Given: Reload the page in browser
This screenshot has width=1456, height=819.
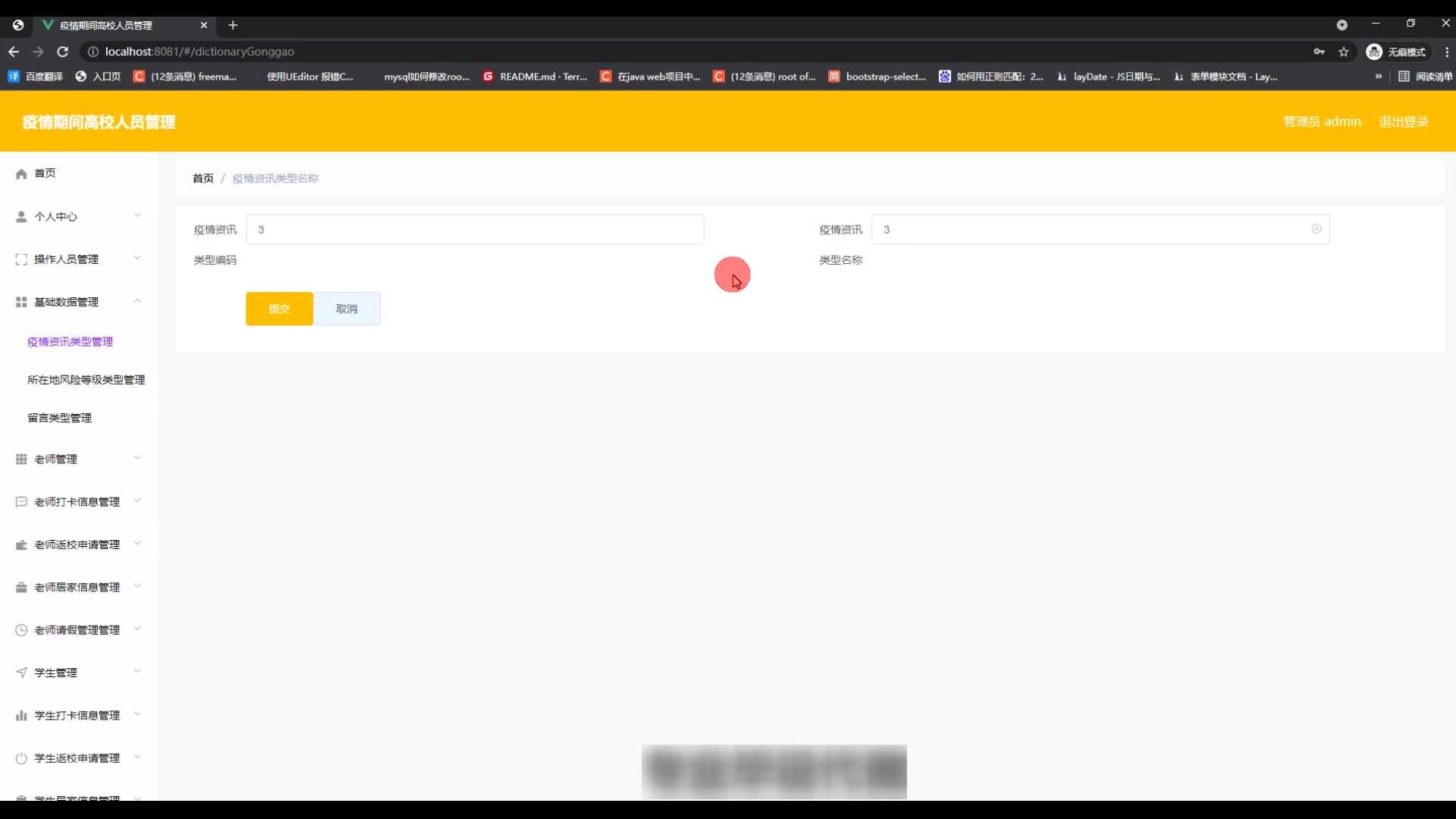Looking at the screenshot, I should (x=63, y=52).
